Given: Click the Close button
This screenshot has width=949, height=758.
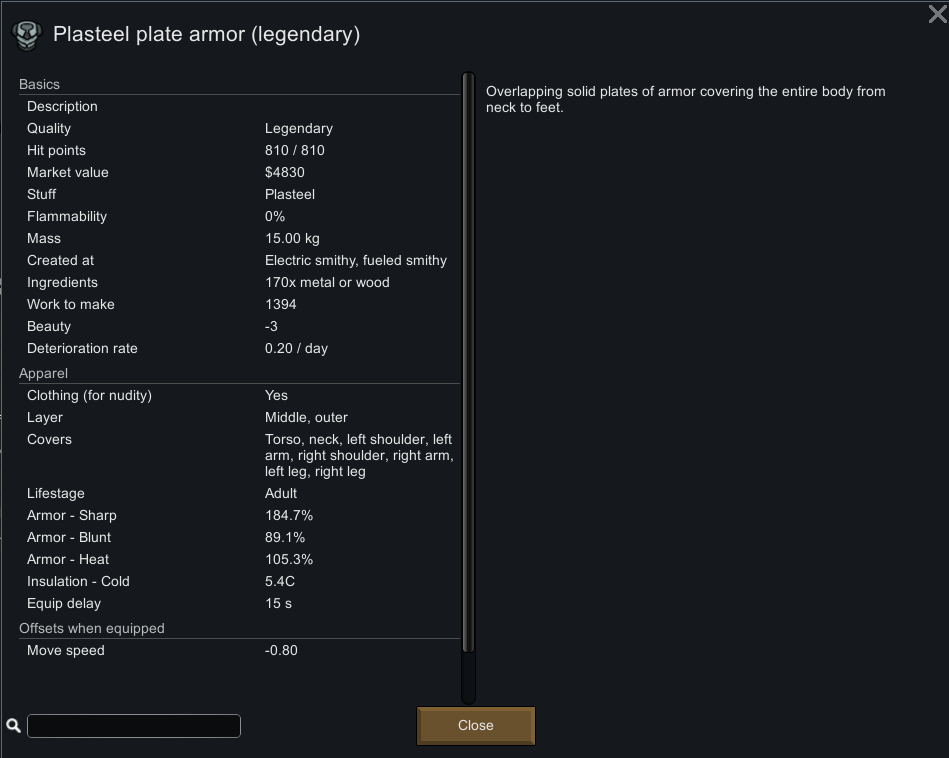Looking at the screenshot, I should click(476, 725).
